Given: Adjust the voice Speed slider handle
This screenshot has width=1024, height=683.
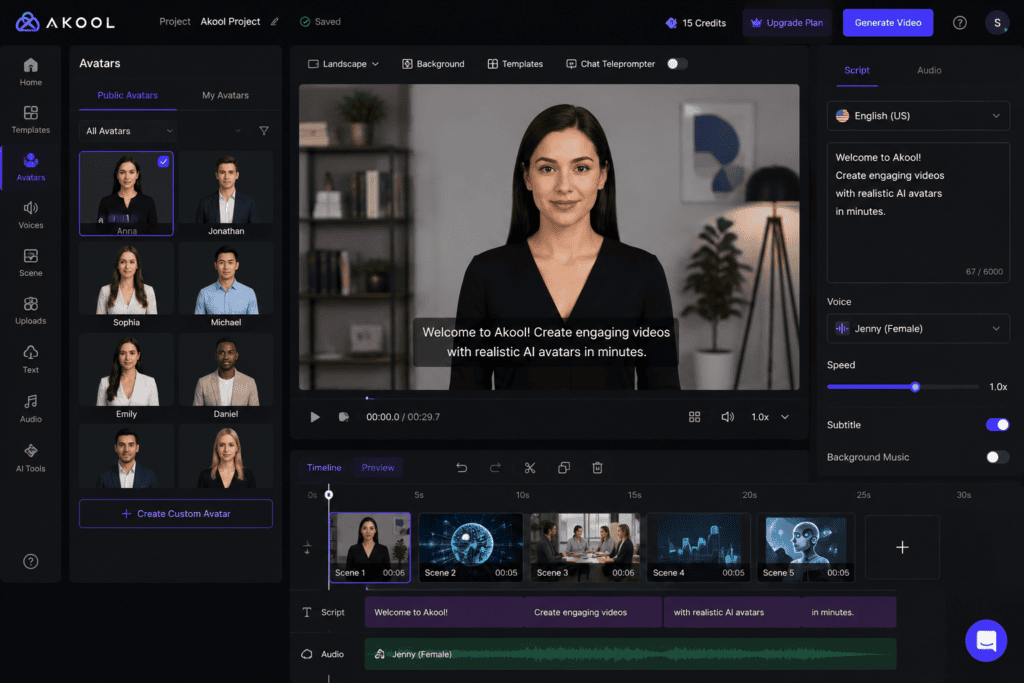Looking at the screenshot, I should click(915, 387).
